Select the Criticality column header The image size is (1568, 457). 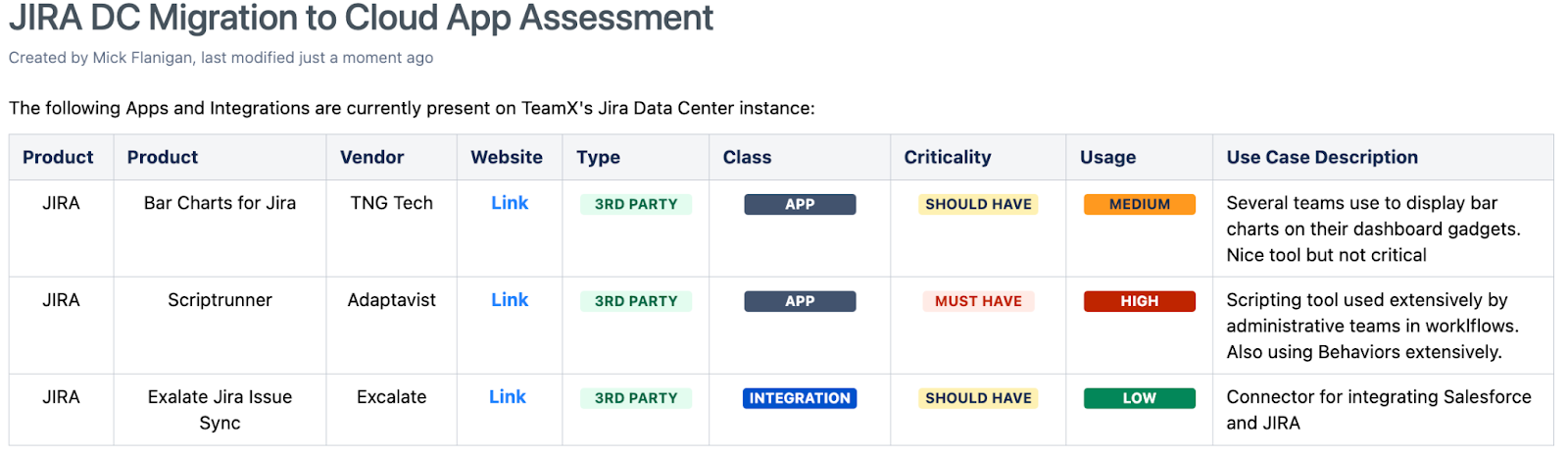coord(948,157)
